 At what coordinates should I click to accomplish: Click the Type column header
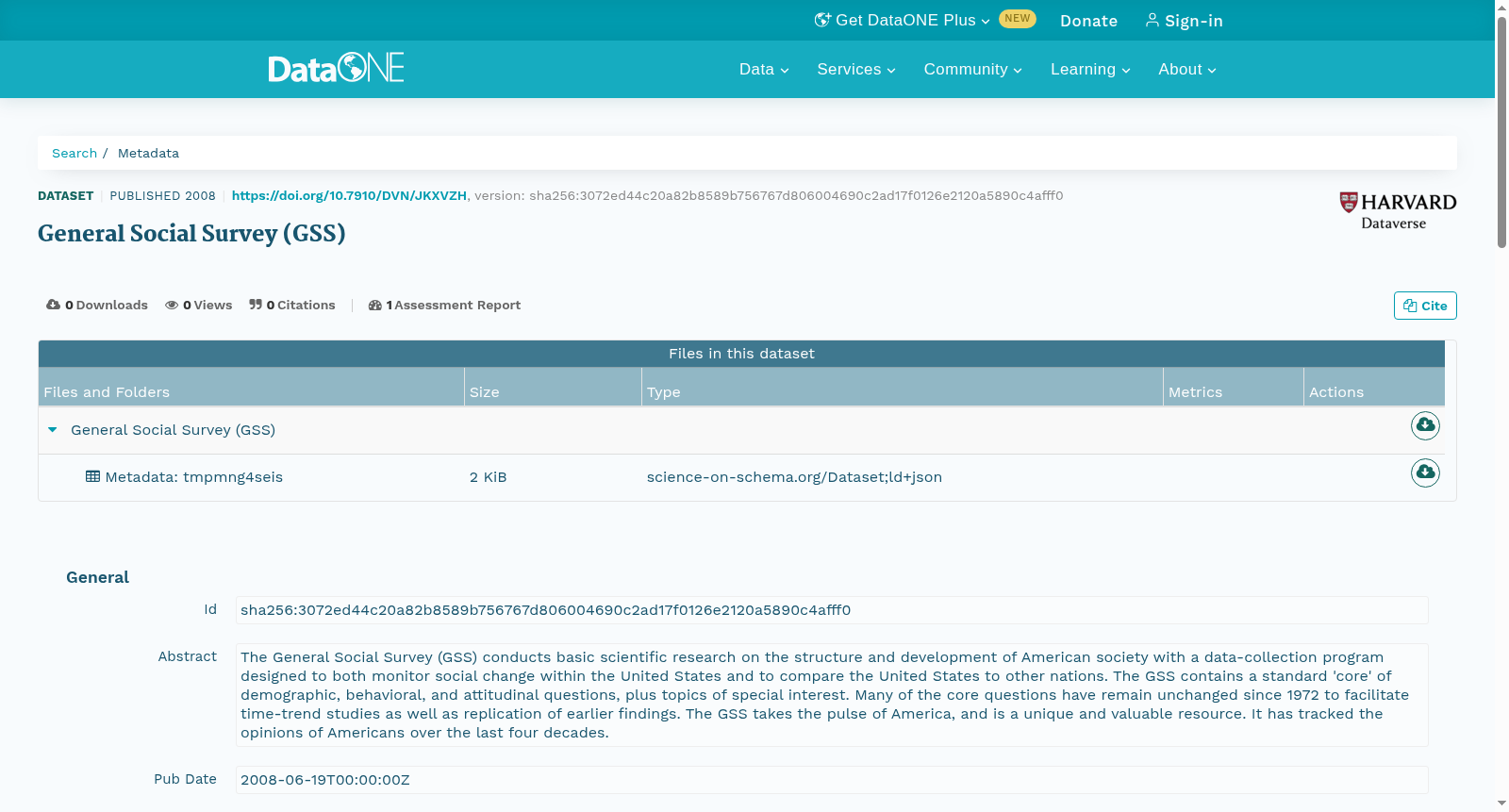coord(903,387)
